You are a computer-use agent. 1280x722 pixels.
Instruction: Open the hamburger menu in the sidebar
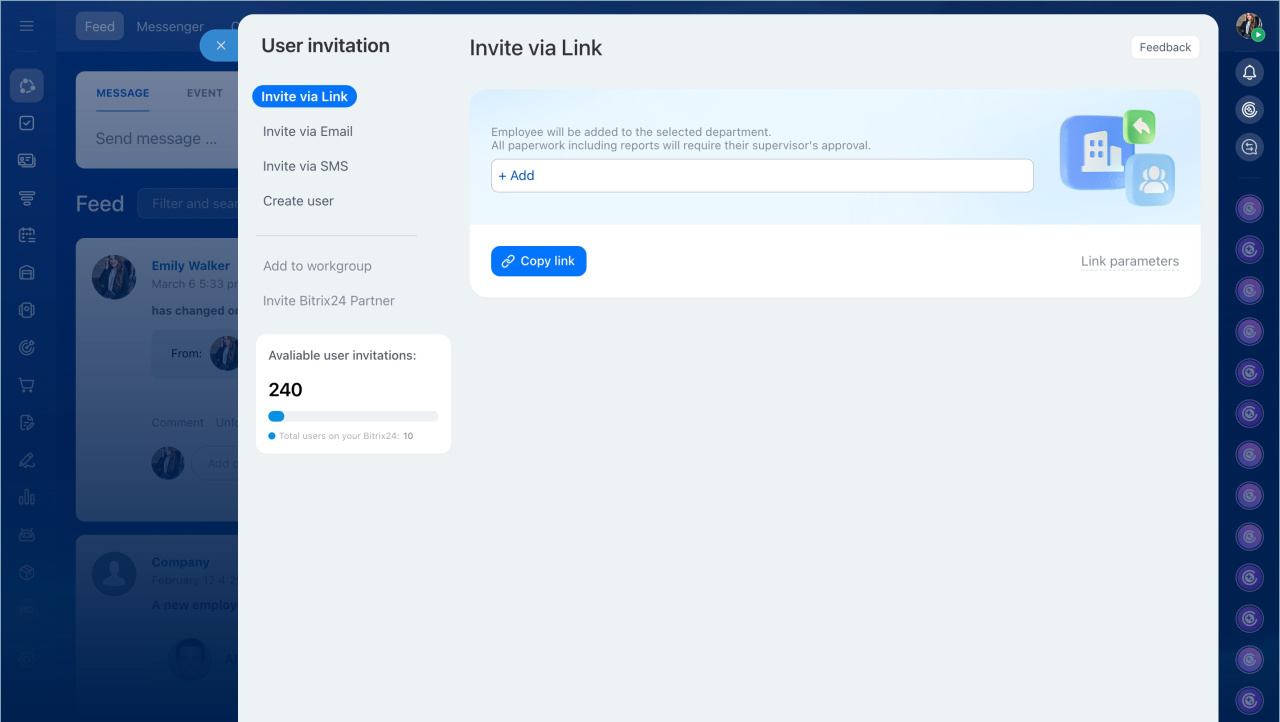pyautogui.click(x=27, y=26)
